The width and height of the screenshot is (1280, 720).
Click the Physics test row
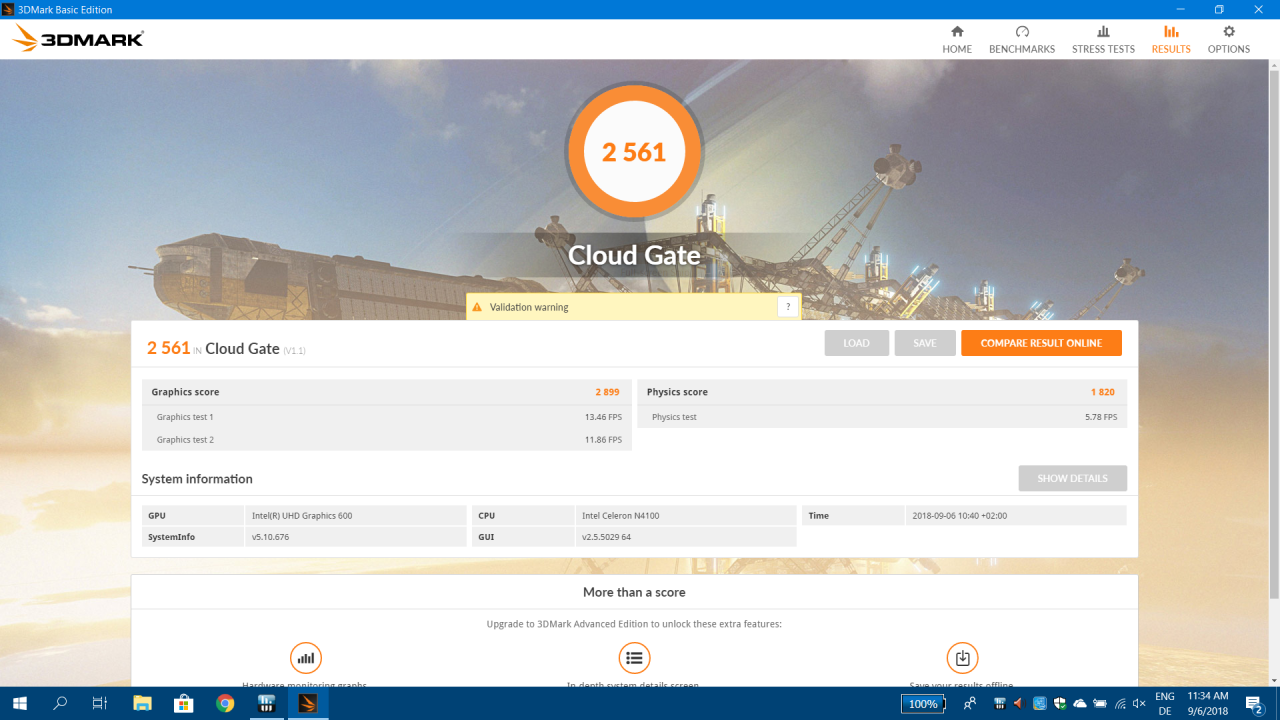click(x=882, y=417)
